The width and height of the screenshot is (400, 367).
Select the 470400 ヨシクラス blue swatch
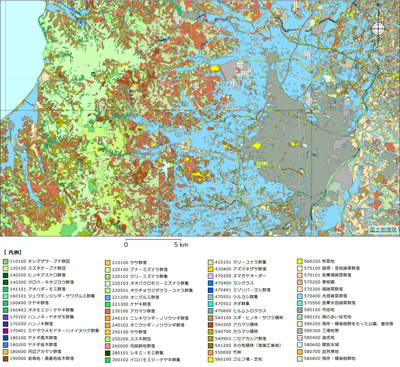pyautogui.click(x=210, y=283)
